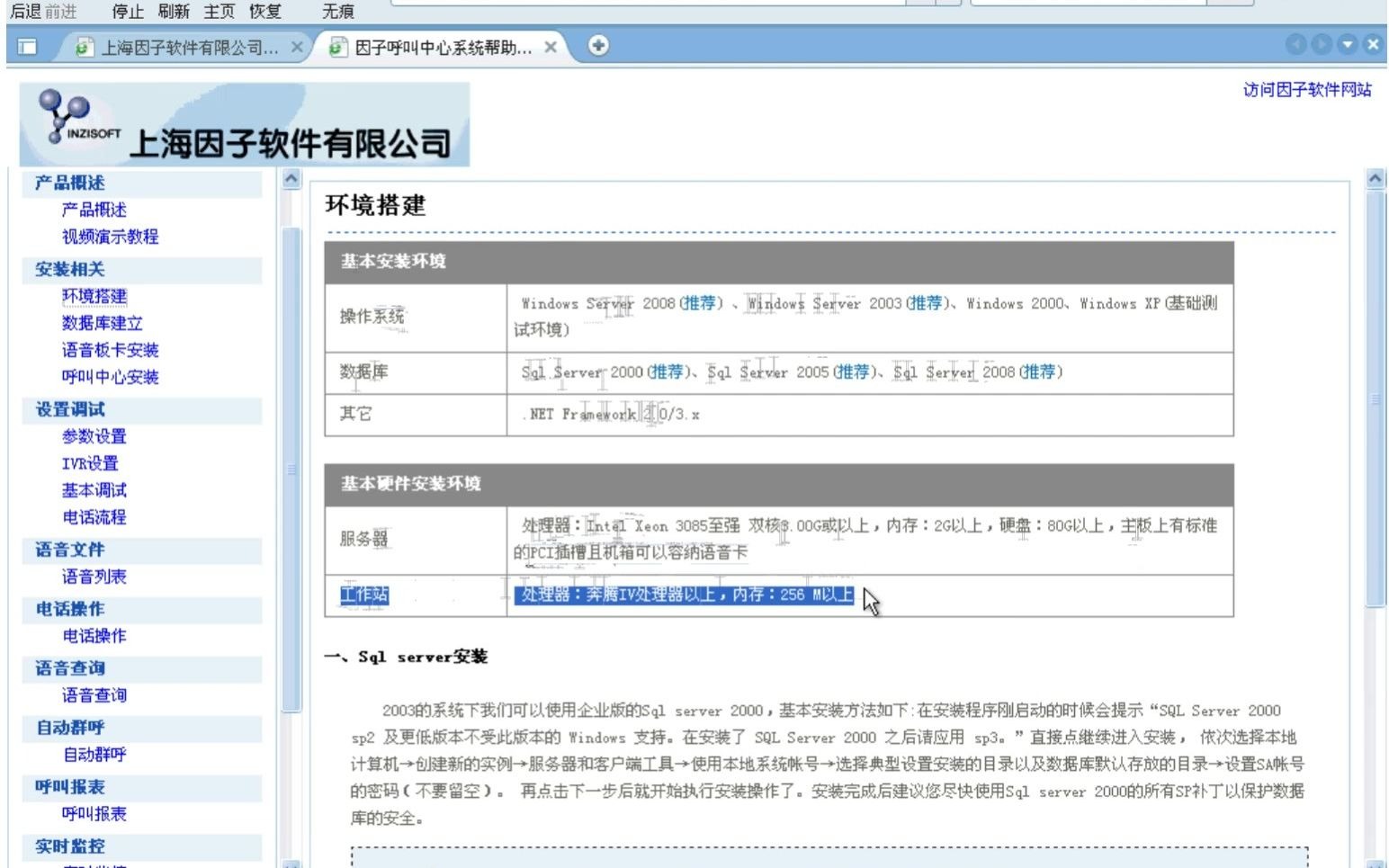Open the 语音列表 page

94,577
